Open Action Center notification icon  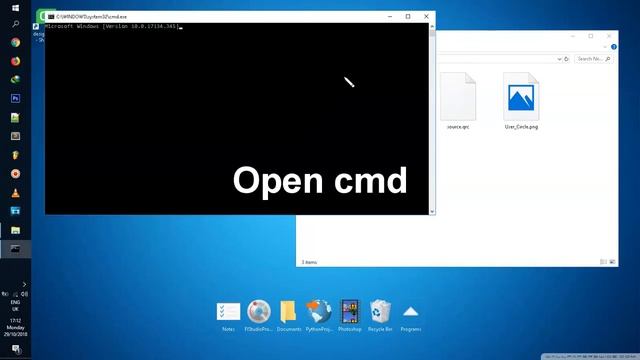pyautogui.click(x=16, y=349)
